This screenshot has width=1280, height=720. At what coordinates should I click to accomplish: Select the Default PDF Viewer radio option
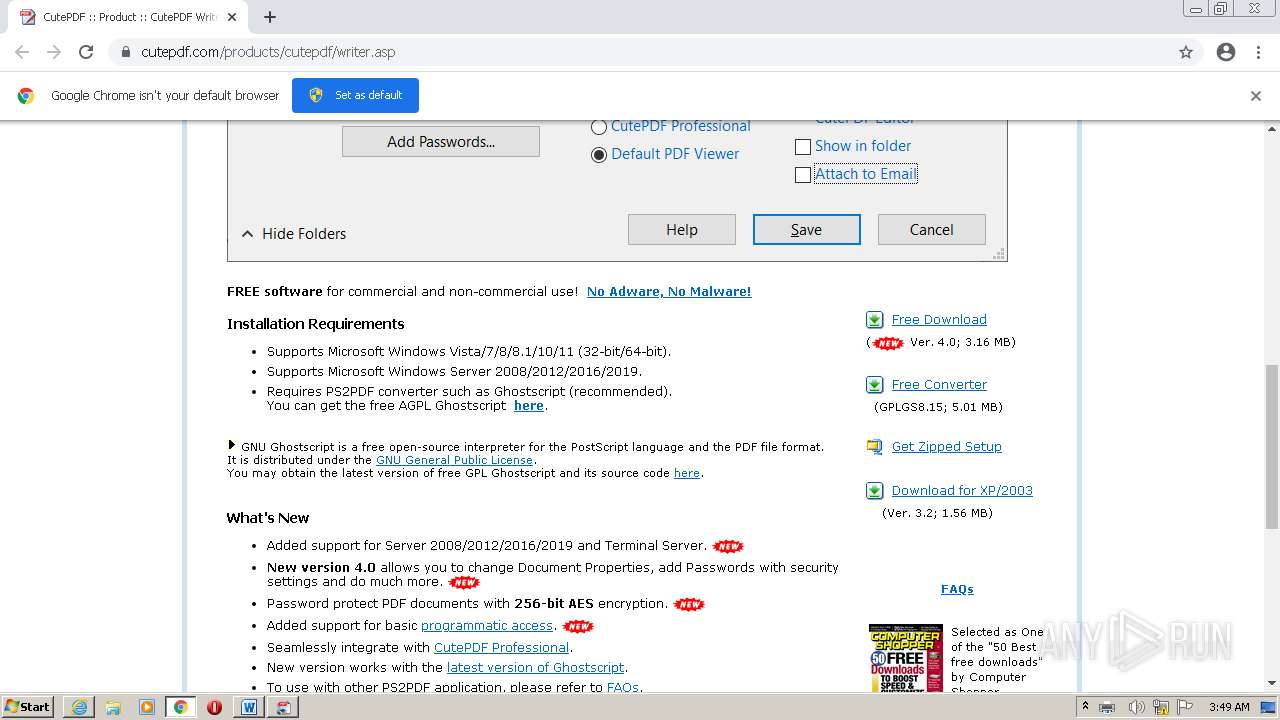599,155
